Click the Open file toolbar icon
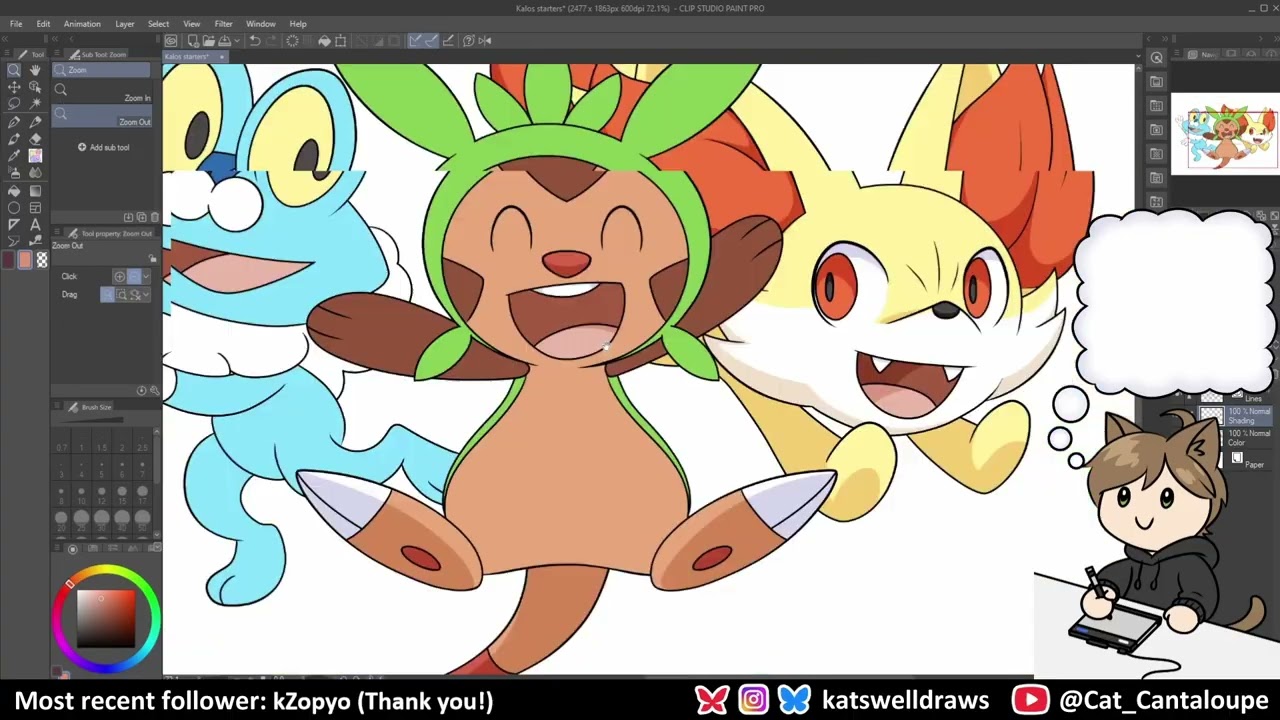1280x720 pixels. point(209,41)
